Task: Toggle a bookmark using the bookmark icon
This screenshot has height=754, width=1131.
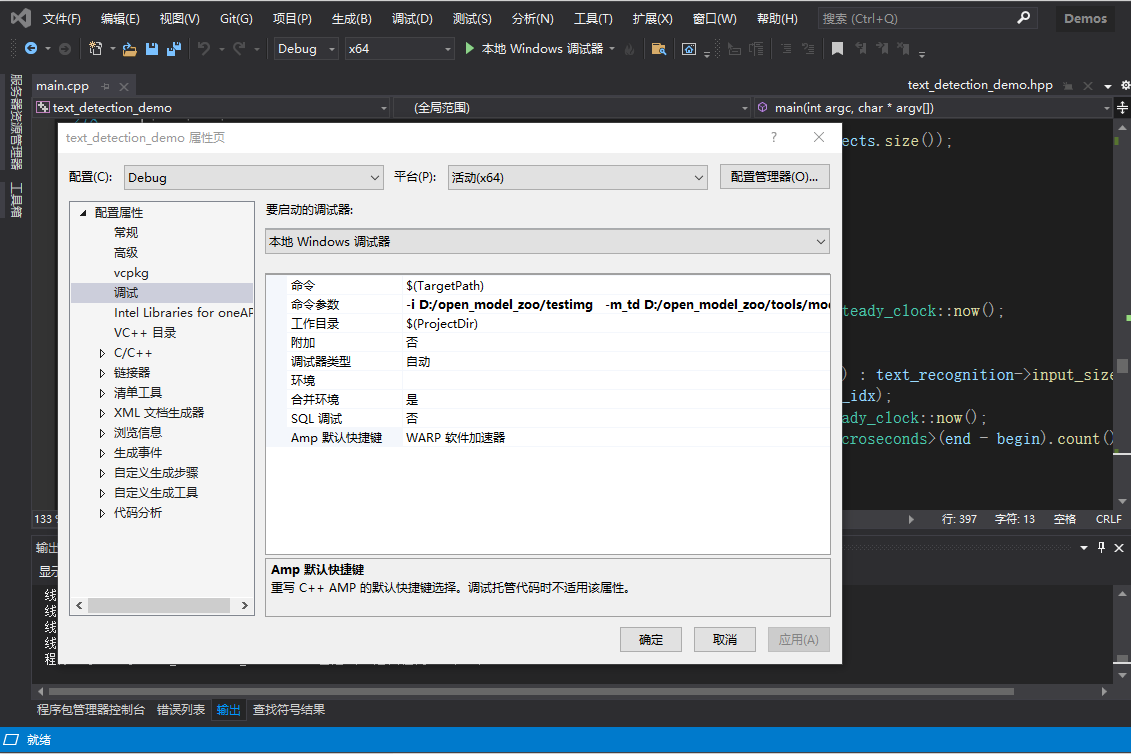Action: pos(837,48)
